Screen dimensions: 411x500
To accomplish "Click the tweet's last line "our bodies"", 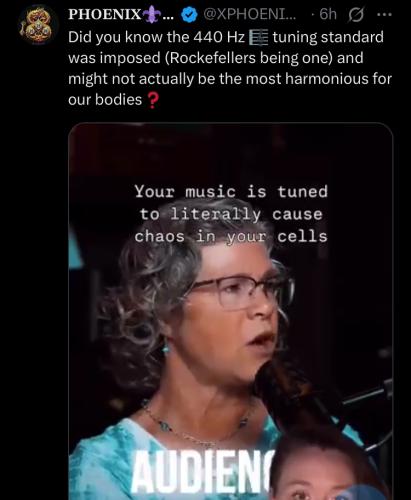I will (x=105, y=100).
